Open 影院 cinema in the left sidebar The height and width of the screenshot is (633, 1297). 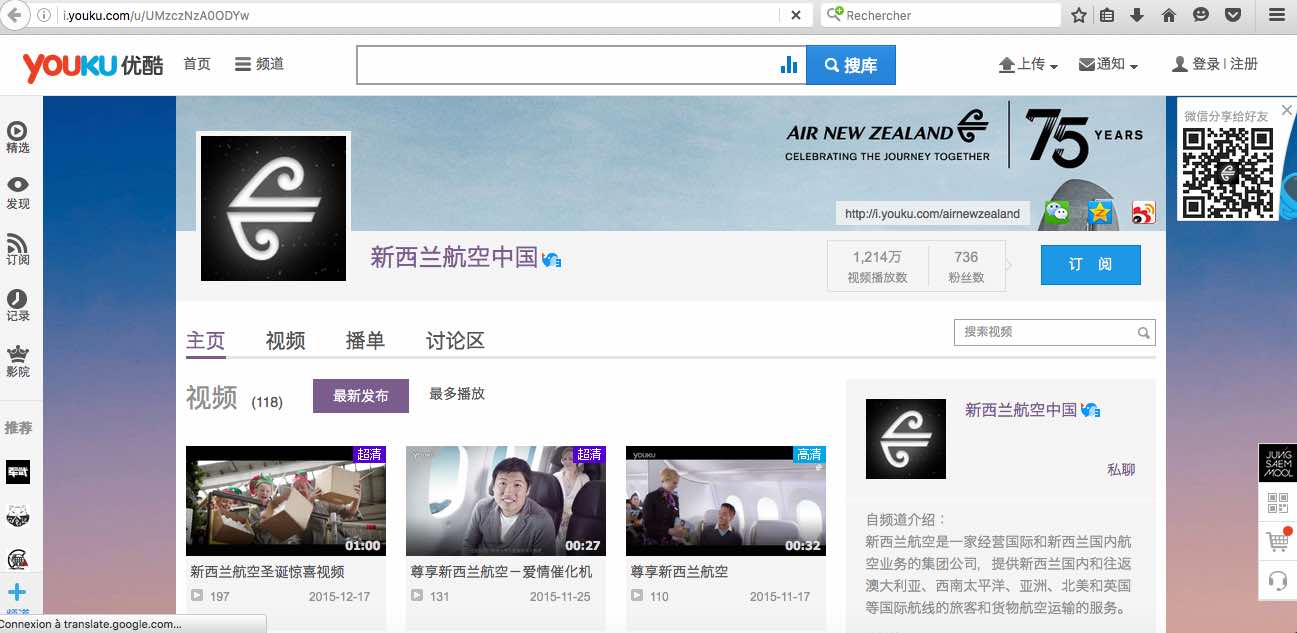click(x=18, y=362)
